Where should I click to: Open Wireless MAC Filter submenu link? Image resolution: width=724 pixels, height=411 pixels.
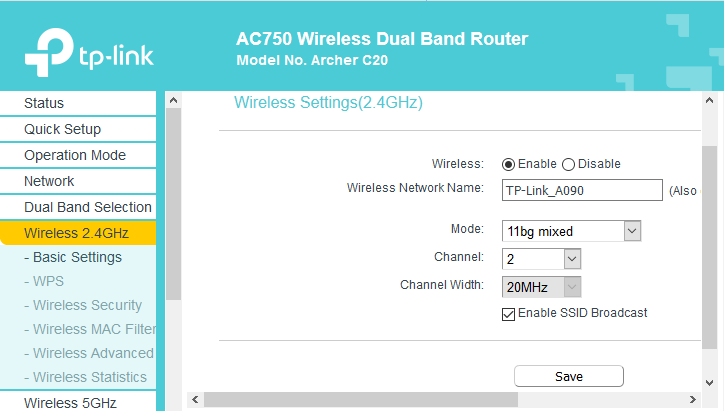[94, 329]
